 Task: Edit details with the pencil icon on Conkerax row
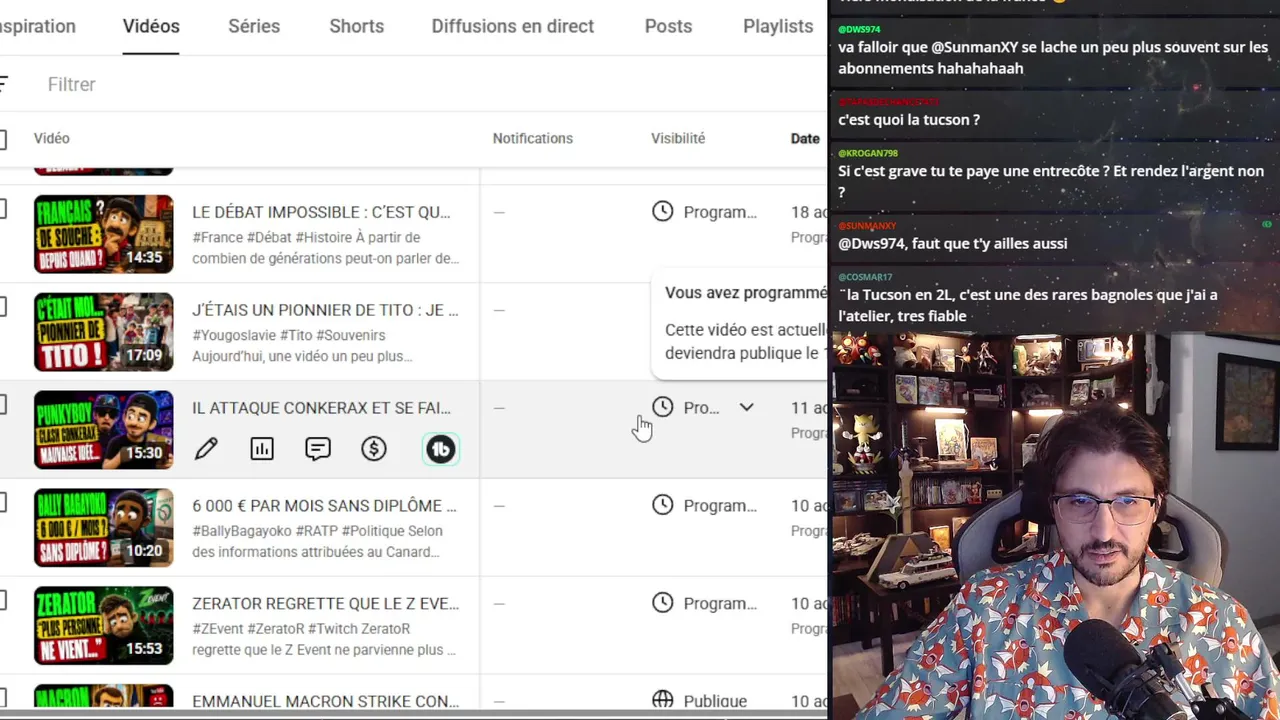tap(206, 449)
